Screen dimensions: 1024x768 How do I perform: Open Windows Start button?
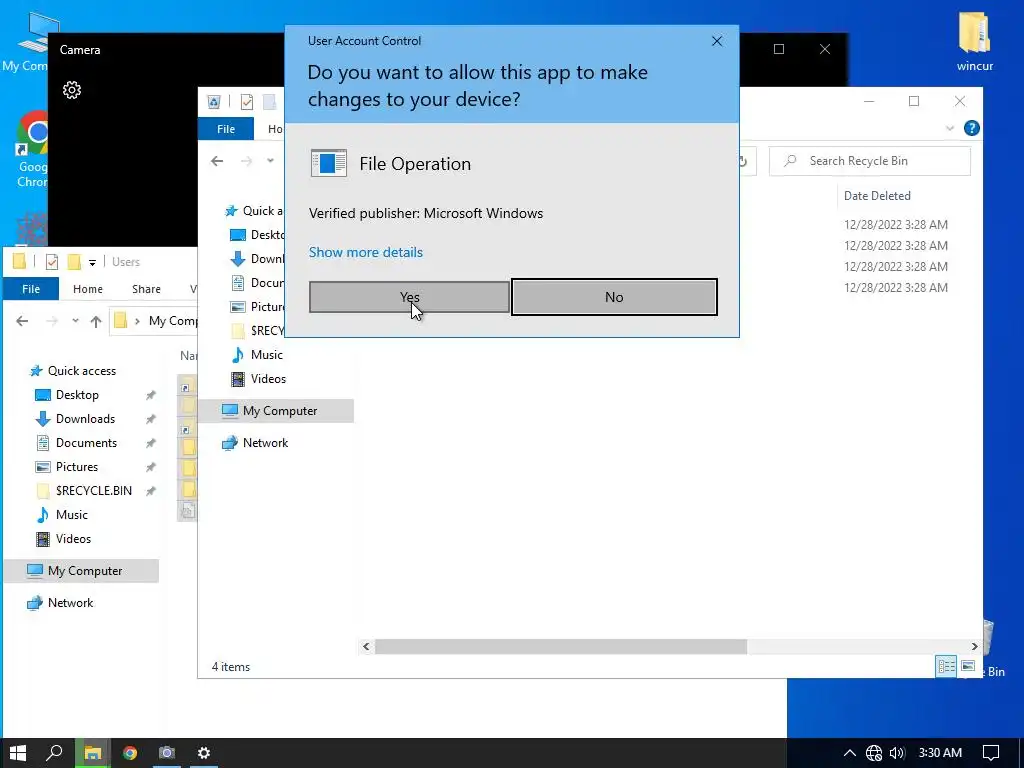tap(18, 753)
